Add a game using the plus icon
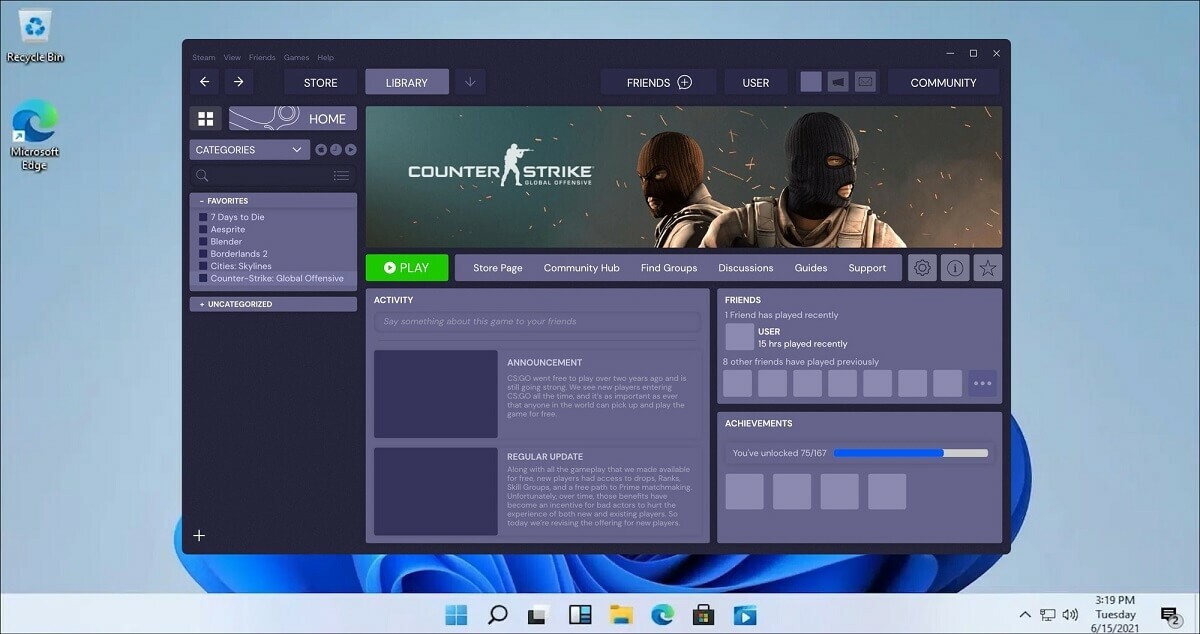The image size is (1200, 634). pyautogui.click(x=199, y=536)
